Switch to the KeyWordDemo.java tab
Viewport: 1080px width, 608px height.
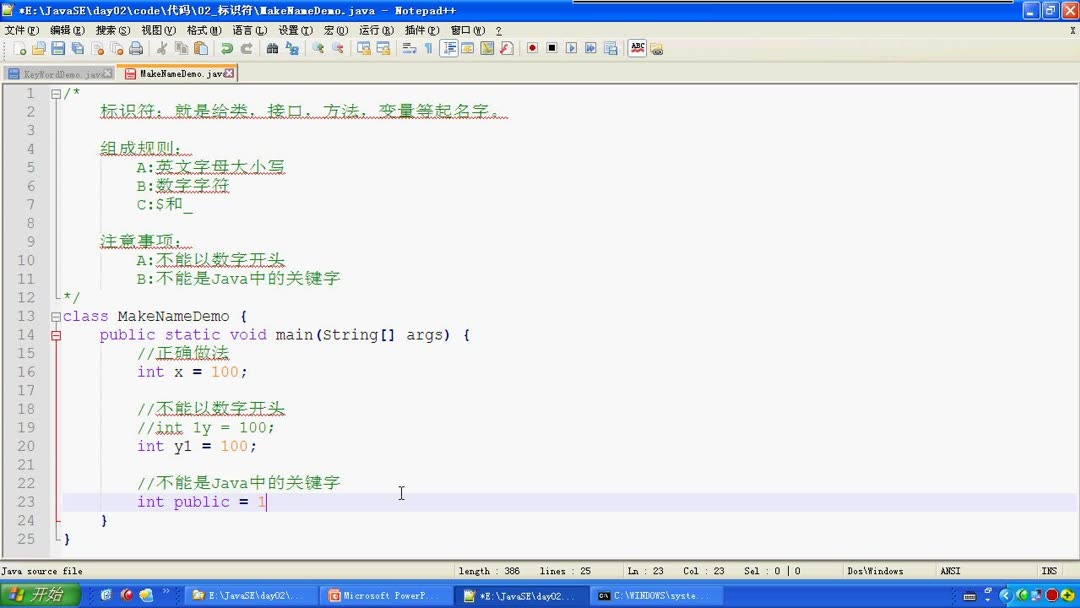(55, 73)
